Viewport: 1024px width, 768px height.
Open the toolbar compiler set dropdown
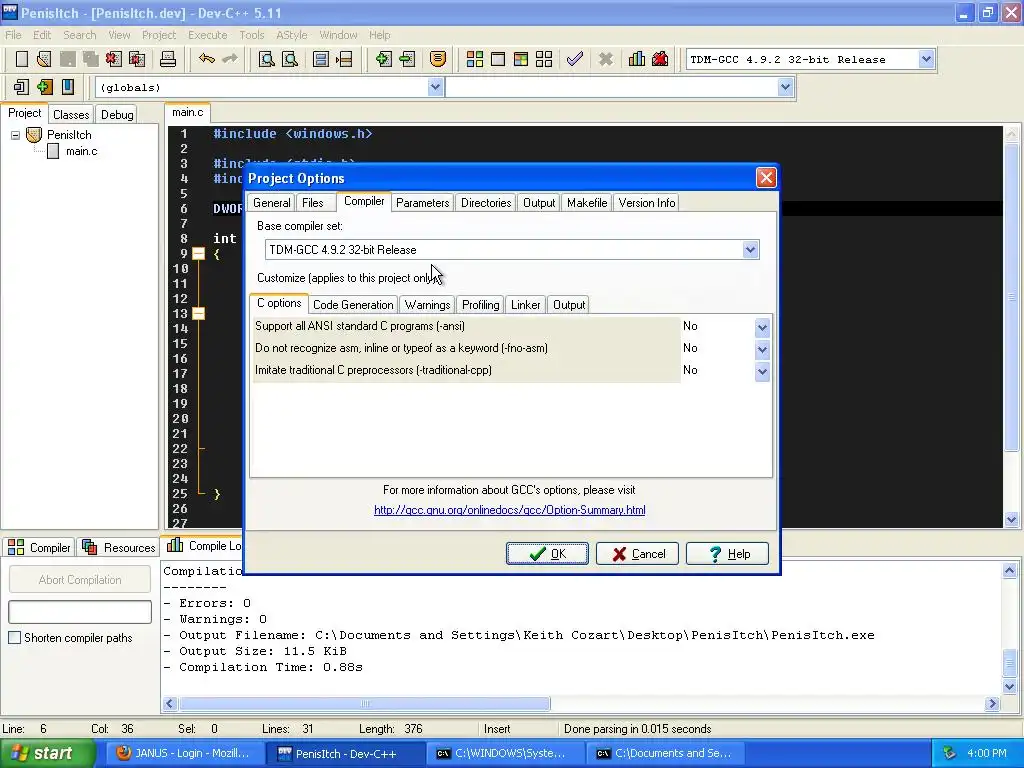[x=926, y=59]
